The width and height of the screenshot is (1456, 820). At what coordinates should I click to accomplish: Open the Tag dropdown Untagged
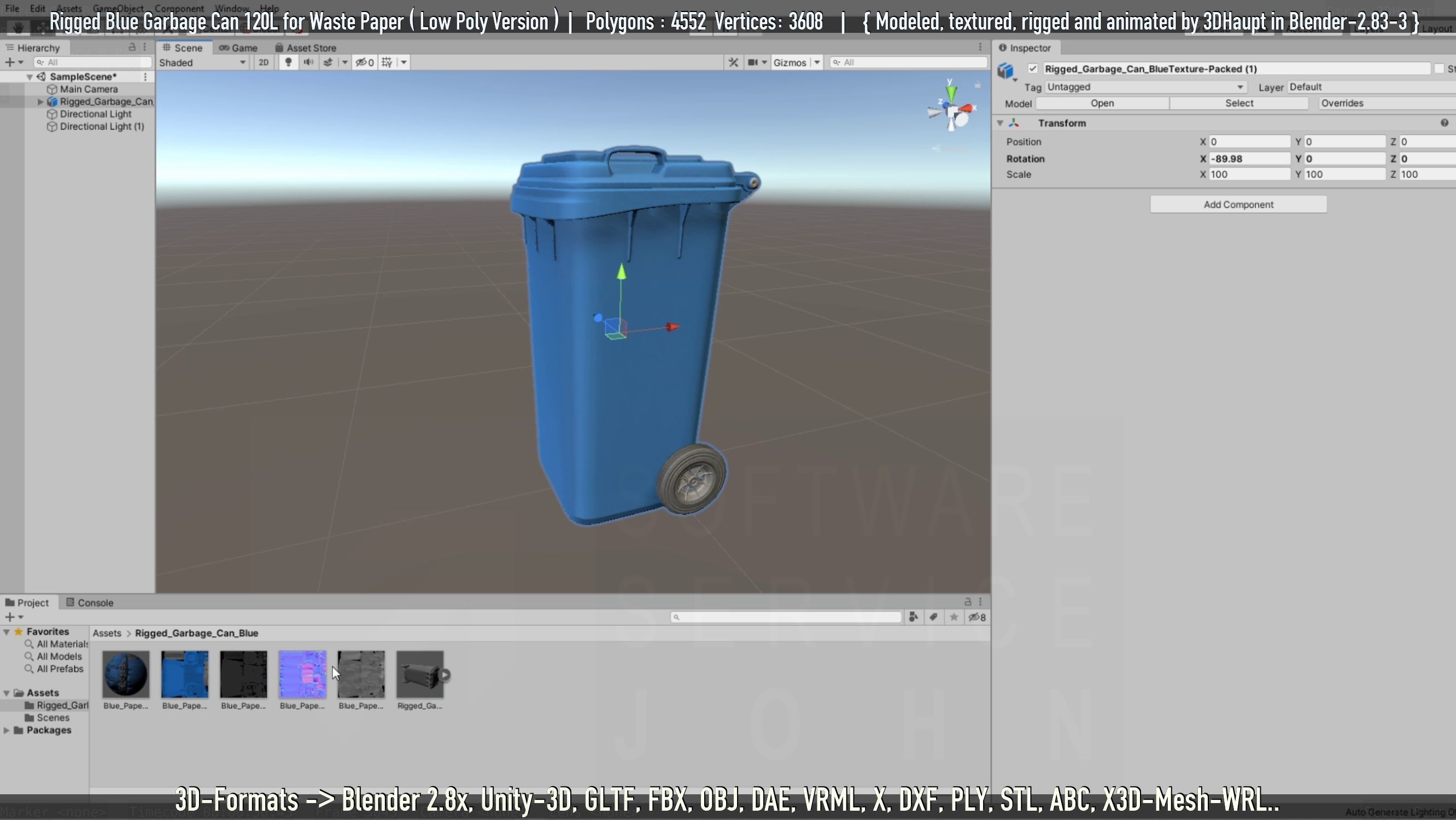[1145, 87]
